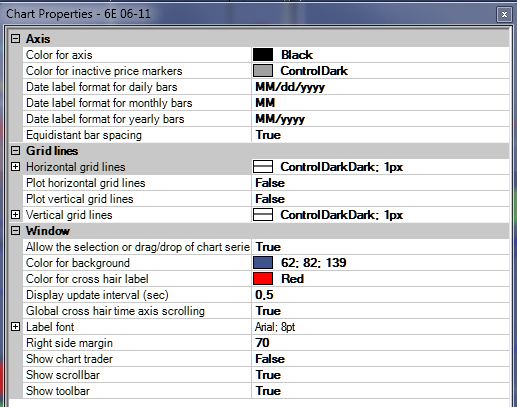Click the blue background color swatch
Screen dimensions: 517x407
263,263
